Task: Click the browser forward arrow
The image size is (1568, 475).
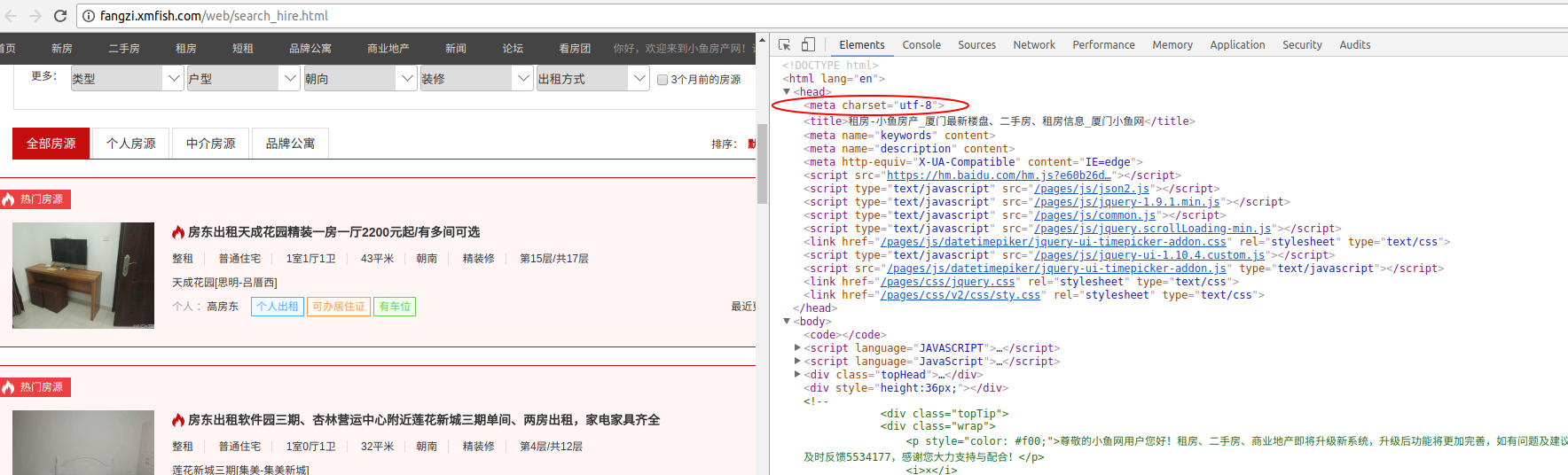Action: (35, 16)
